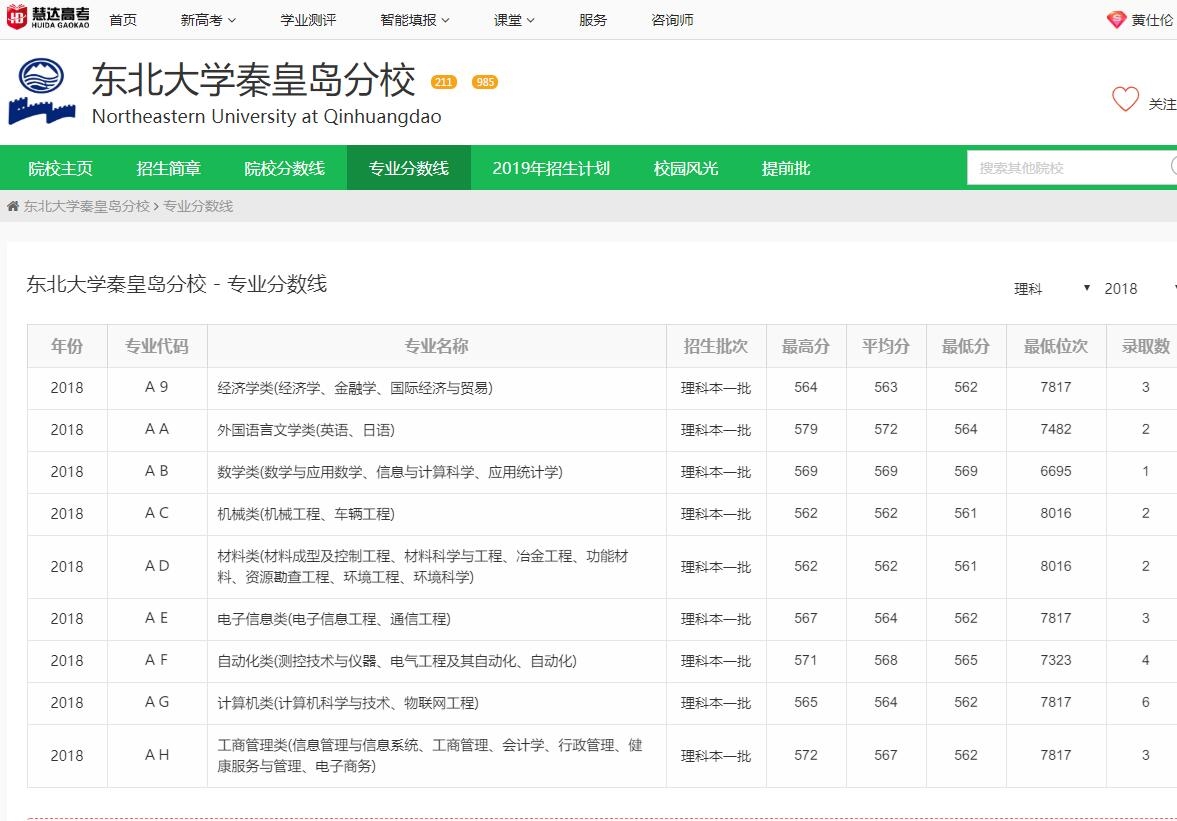The image size is (1177, 821).
Task: Open 咨询师 in top navigation
Action: coord(673,20)
